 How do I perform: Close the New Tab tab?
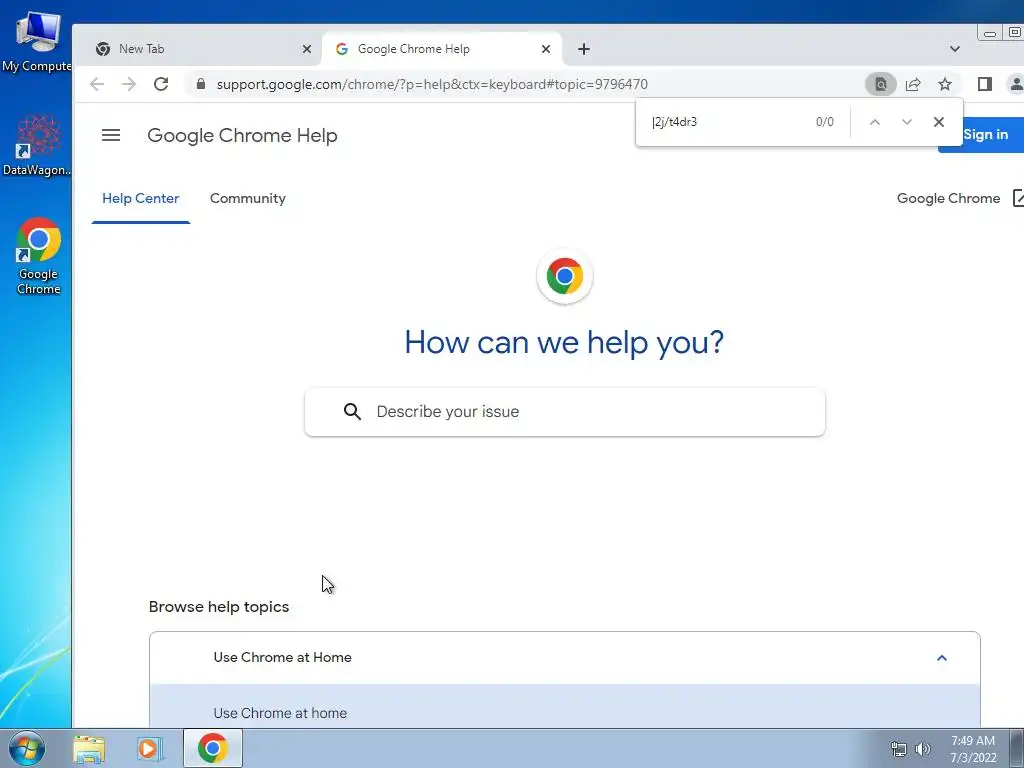point(307,49)
